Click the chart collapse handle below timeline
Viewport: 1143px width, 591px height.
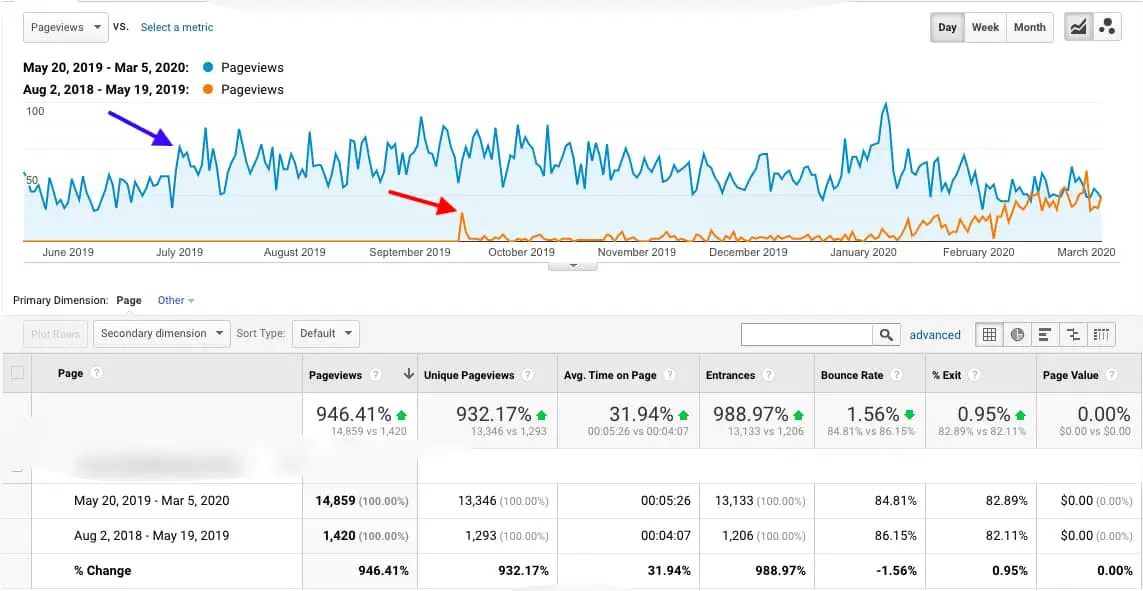pyautogui.click(x=573, y=266)
